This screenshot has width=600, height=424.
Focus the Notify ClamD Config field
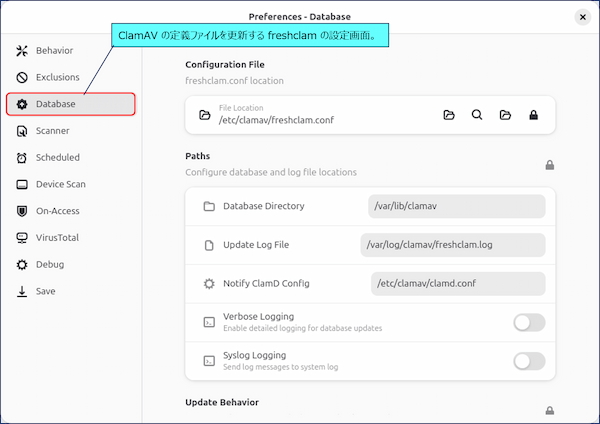(458, 284)
